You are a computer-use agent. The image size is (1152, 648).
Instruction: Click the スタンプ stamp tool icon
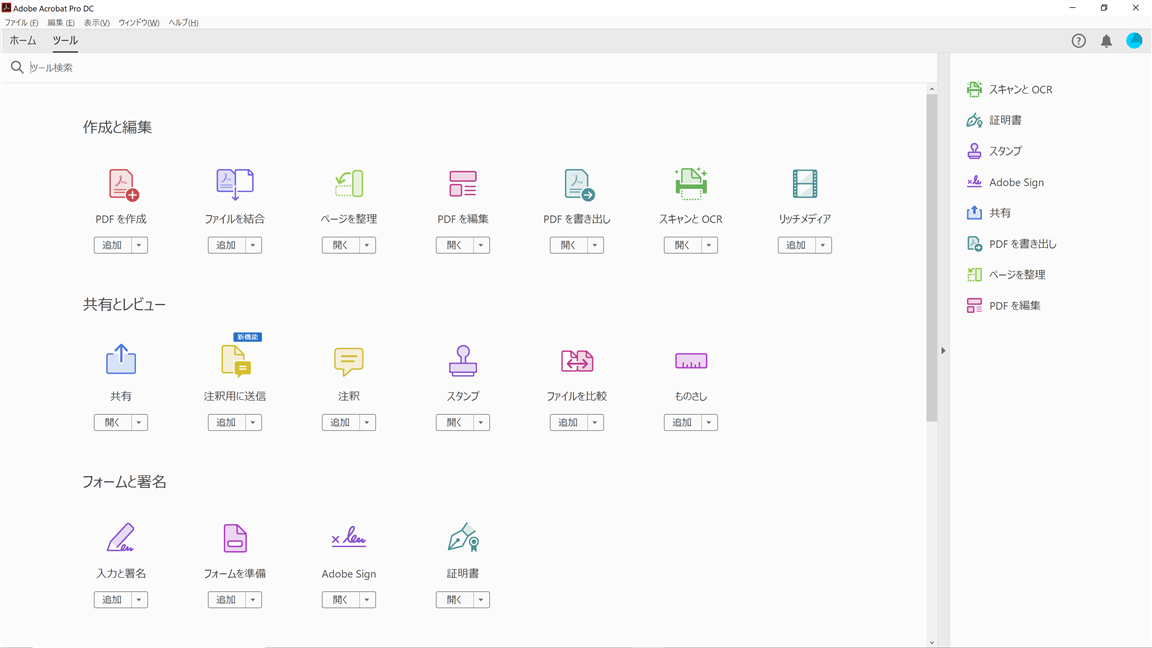pyautogui.click(x=462, y=361)
